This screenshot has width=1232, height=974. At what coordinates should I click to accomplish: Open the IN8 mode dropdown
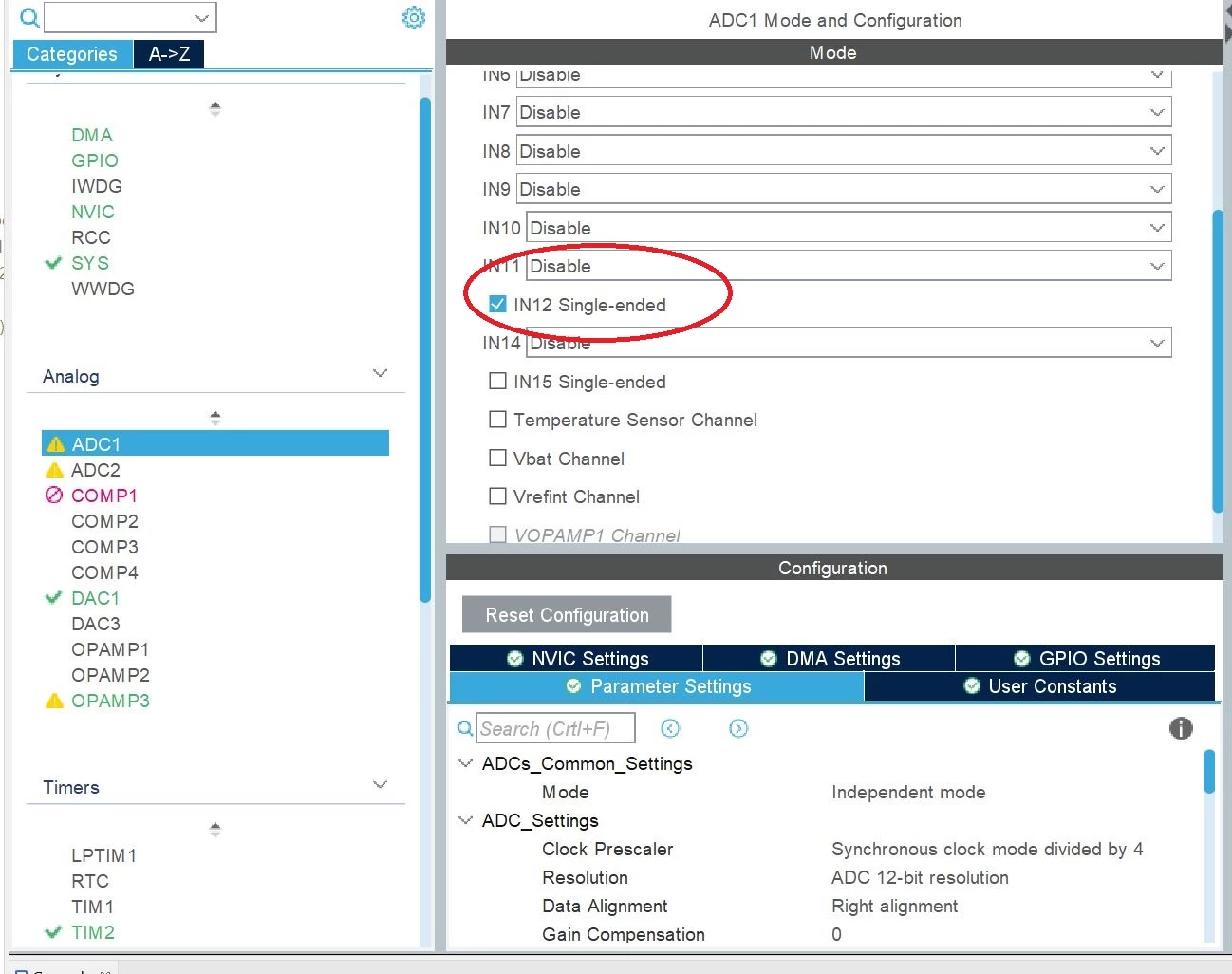844,151
